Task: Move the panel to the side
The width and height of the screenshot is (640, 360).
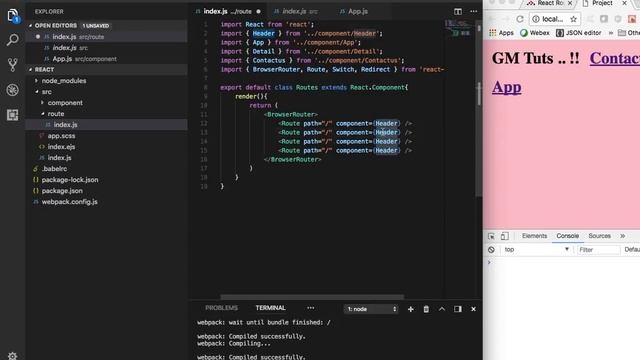Action: tap(458, 309)
